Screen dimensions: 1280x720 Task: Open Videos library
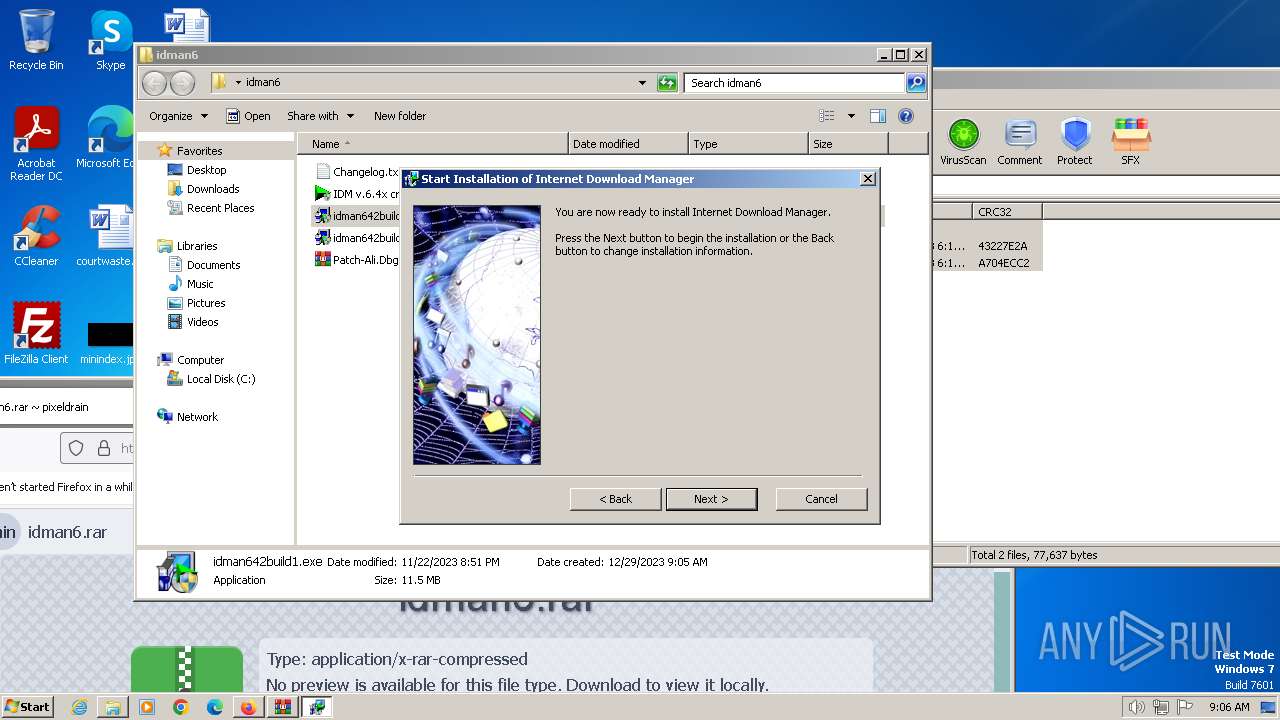pos(202,322)
